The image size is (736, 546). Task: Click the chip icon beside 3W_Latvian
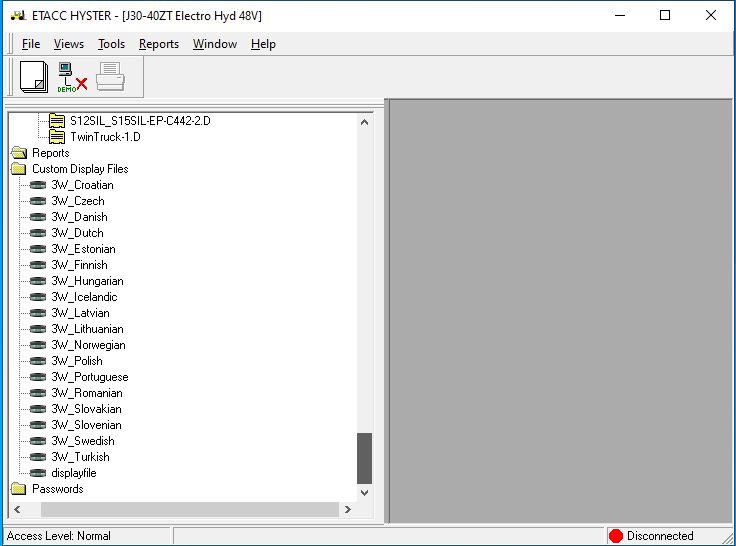pyautogui.click(x=38, y=313)
